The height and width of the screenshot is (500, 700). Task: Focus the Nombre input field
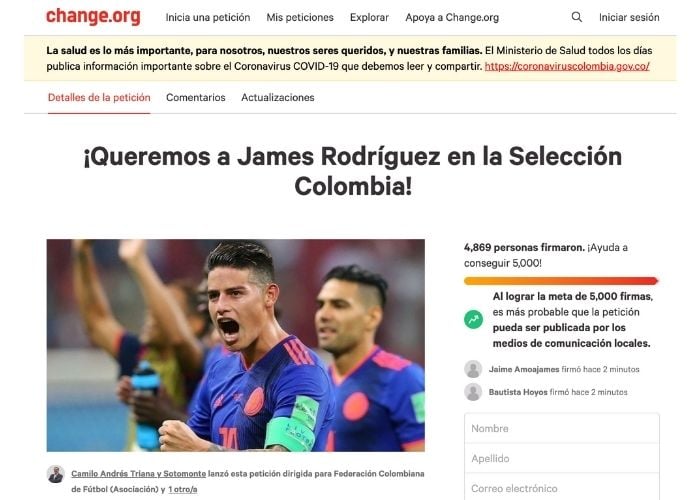(x=562, y=429)
